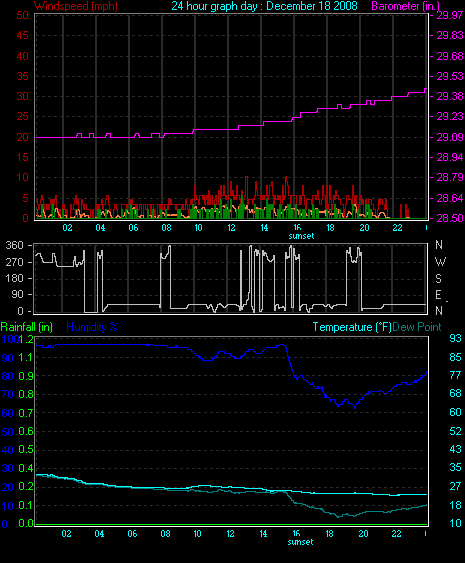Click the Barometer (in.) axis title
Screen dimensions: 465x563
pyautogui.click(x=405, y=6)
